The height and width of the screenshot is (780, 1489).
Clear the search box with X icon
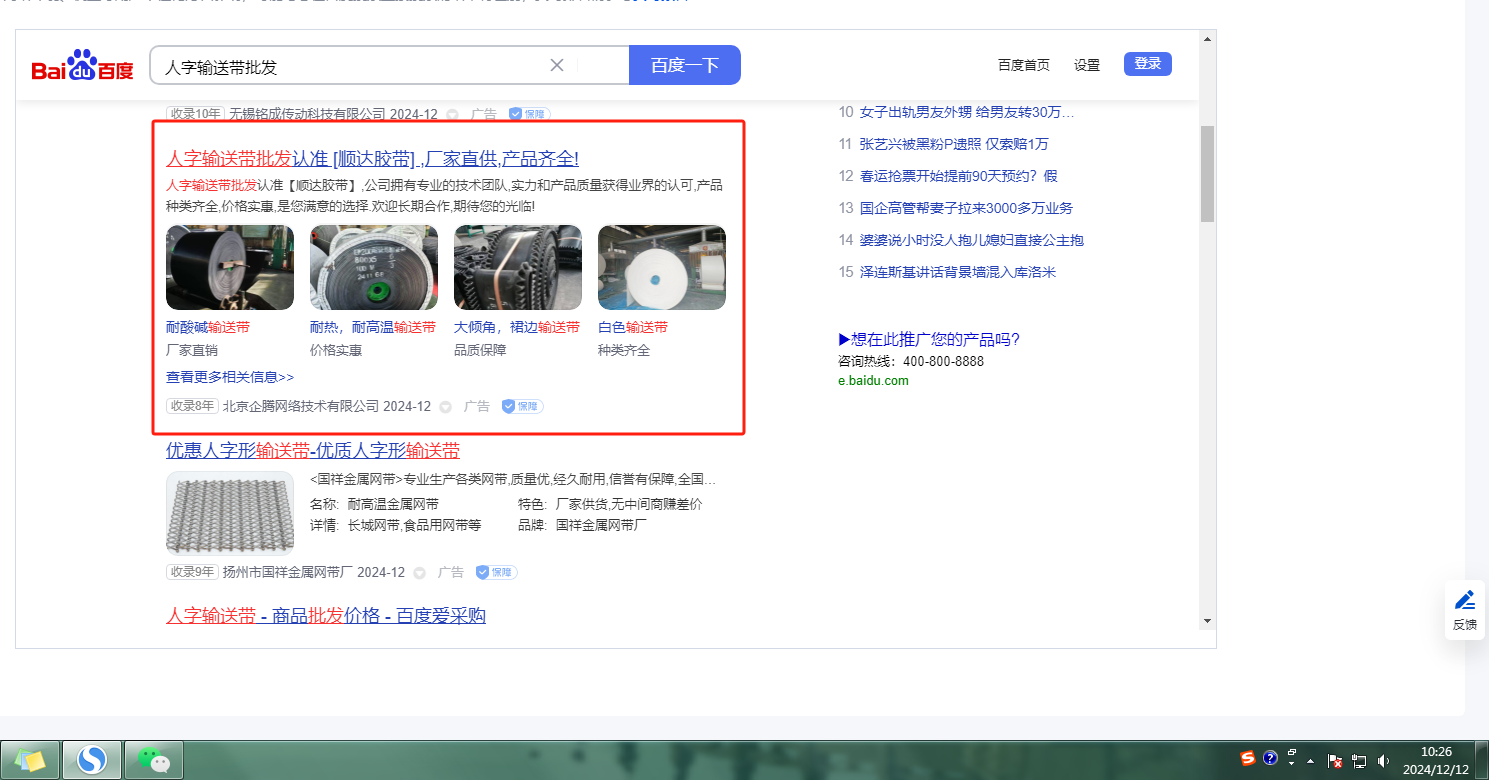coord(557,65)
